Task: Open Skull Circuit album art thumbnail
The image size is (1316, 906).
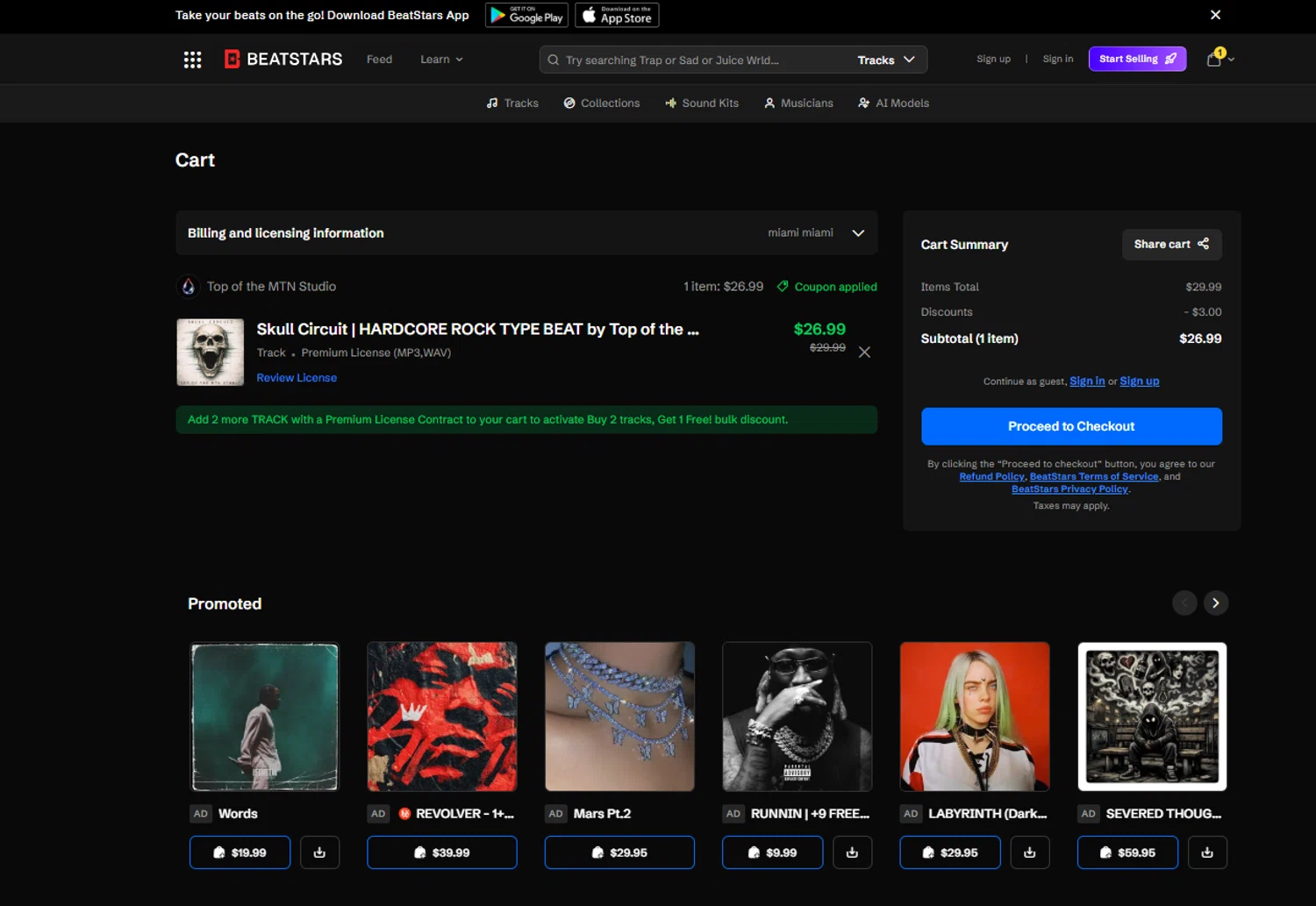Action: (211, 352)
